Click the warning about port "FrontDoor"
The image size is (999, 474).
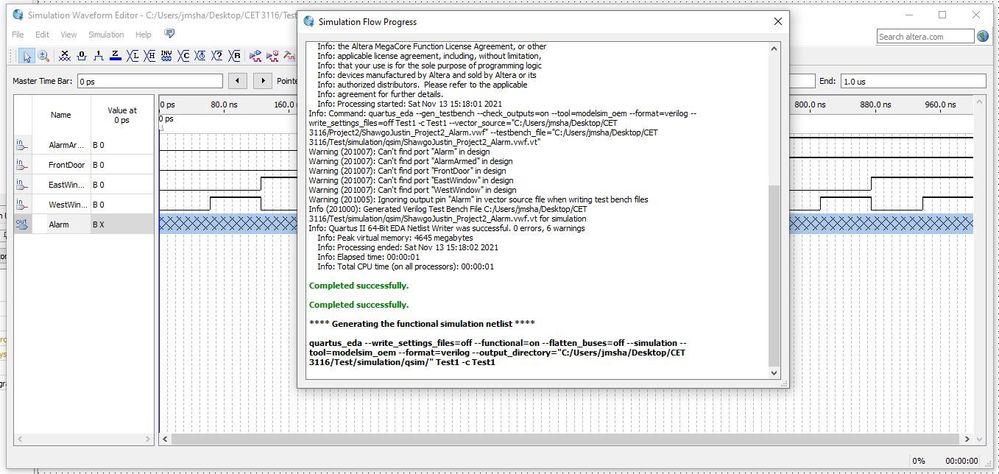407,171
